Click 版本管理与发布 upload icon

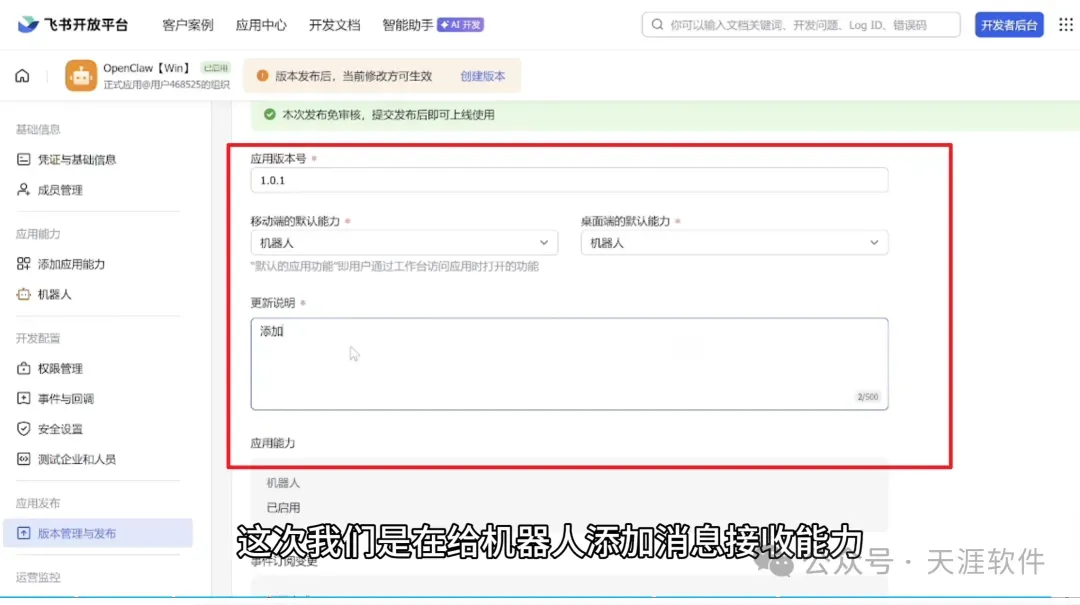click(x=23, y=533)
